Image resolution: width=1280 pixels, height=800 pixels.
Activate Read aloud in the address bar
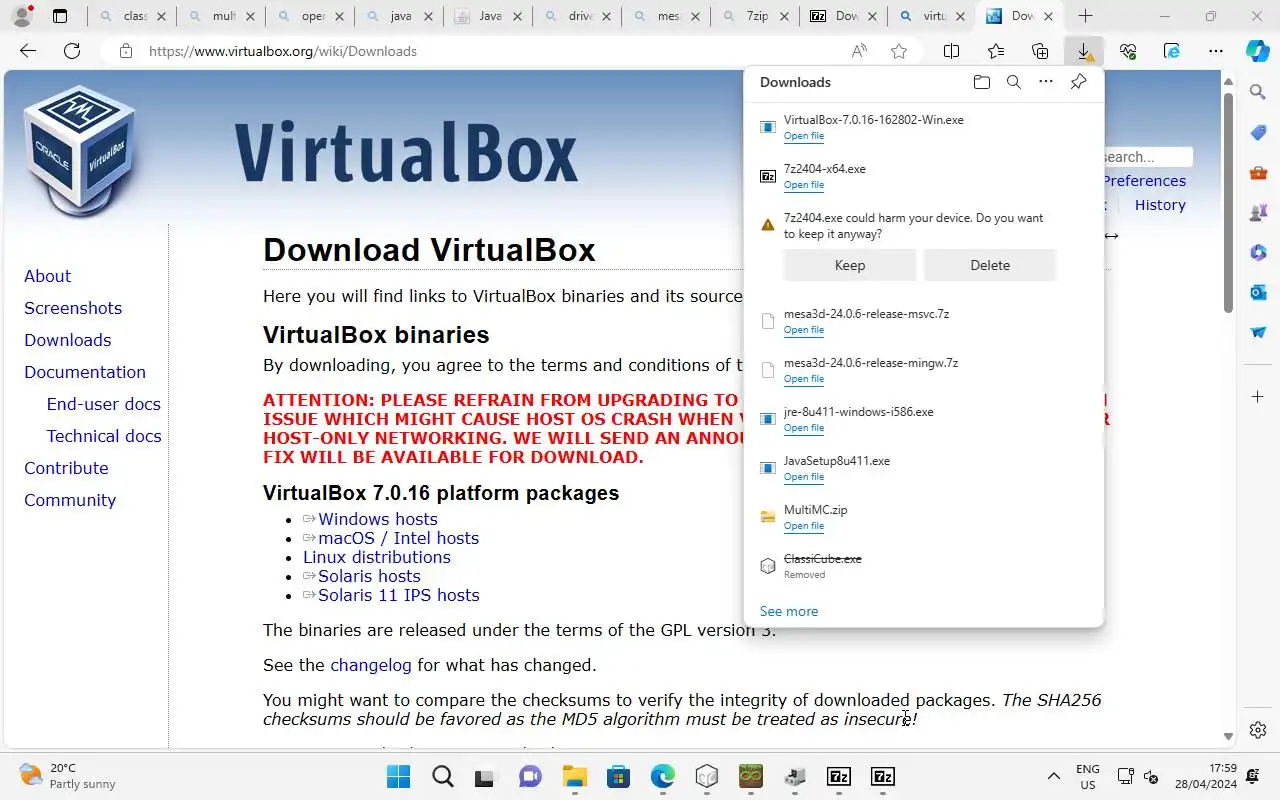click(859, 51)
